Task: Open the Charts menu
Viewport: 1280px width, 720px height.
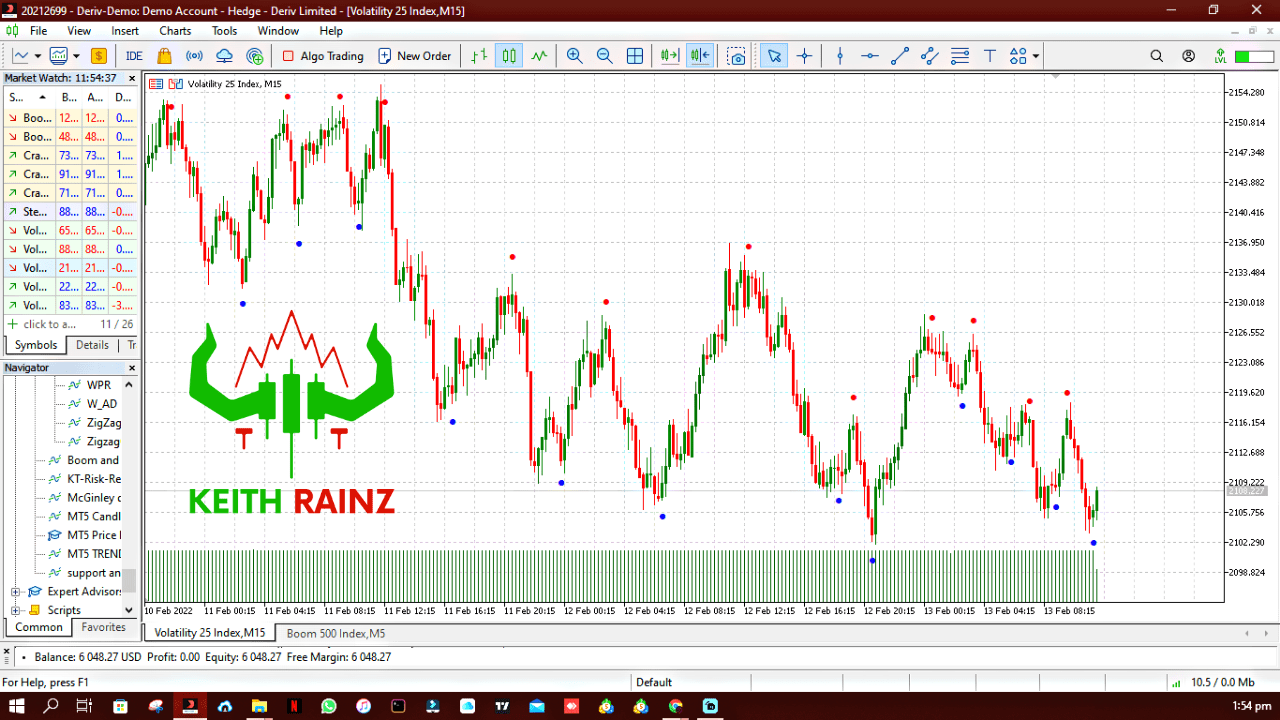Action: click(x=175, y=31)
